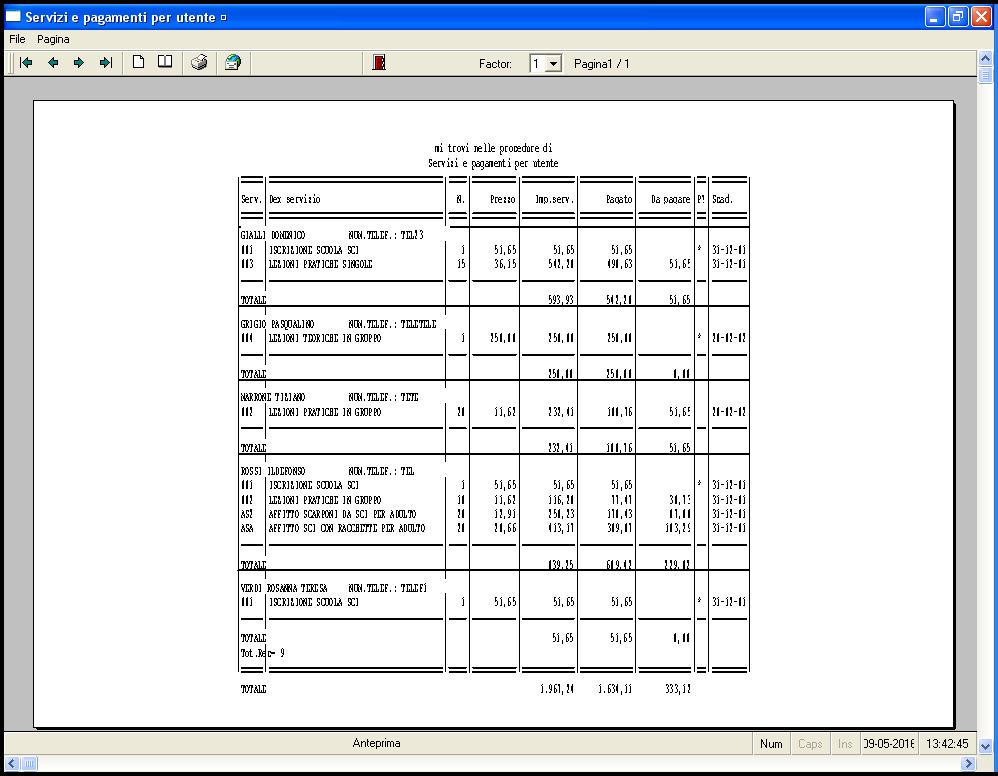
Task: Open the Pagina menu
Action: [53, 39]
